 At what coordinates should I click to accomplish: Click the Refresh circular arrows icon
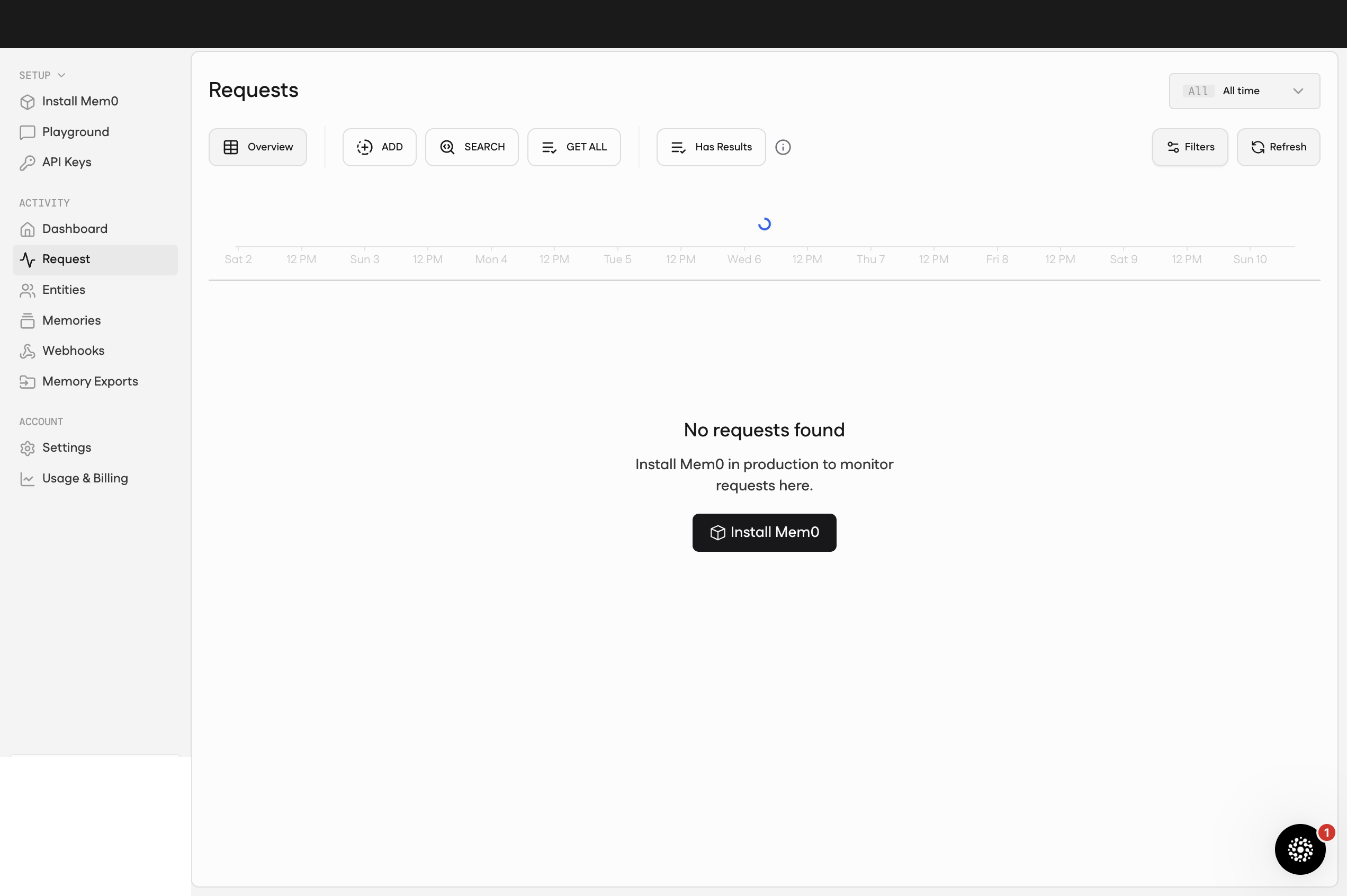coord(1258,147)
